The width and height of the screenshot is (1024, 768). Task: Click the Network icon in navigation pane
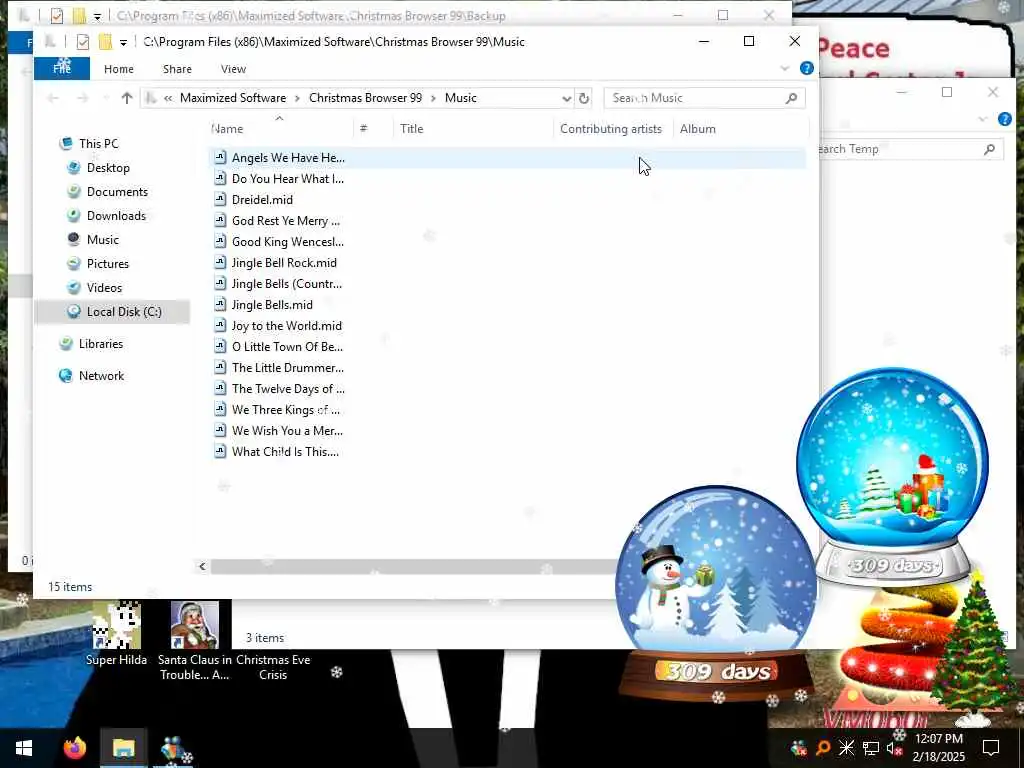click(65, 376)
